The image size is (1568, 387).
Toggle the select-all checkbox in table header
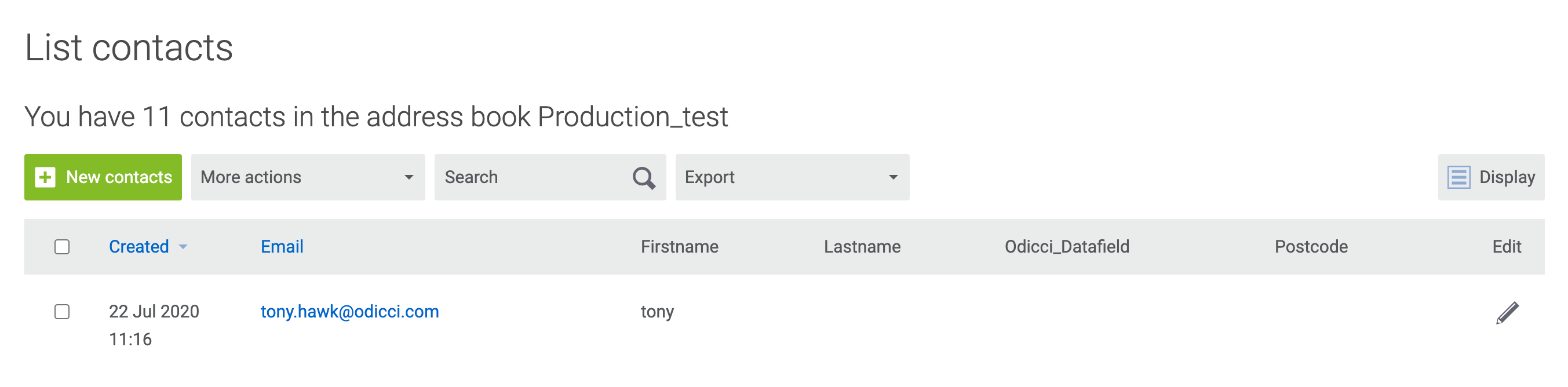tap(62, 247)
